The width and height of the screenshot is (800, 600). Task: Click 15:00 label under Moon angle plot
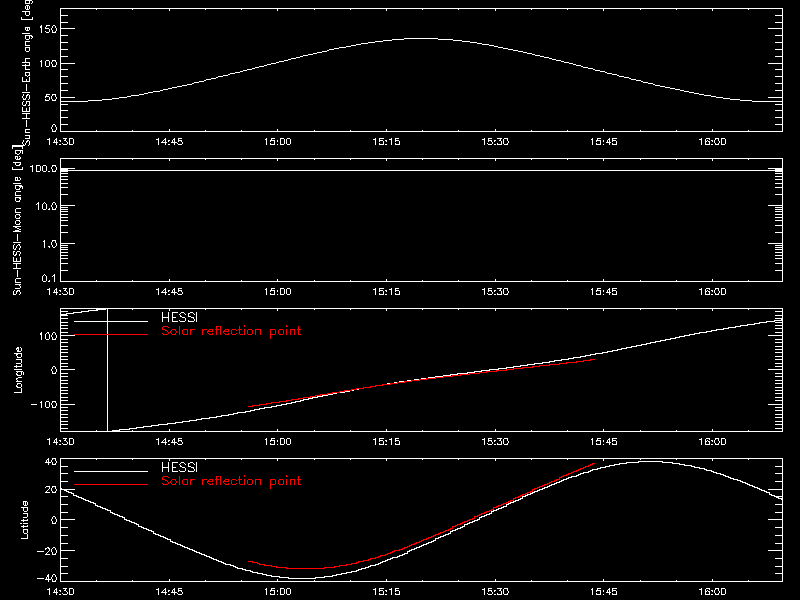[278, 292]
